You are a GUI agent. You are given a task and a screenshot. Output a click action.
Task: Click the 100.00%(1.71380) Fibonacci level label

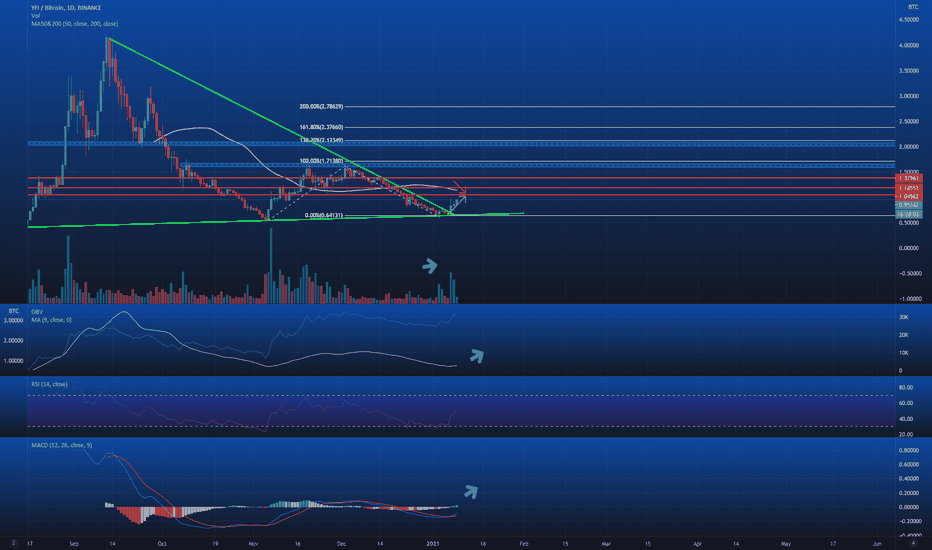pyautogui.click(x=321, y=161)
